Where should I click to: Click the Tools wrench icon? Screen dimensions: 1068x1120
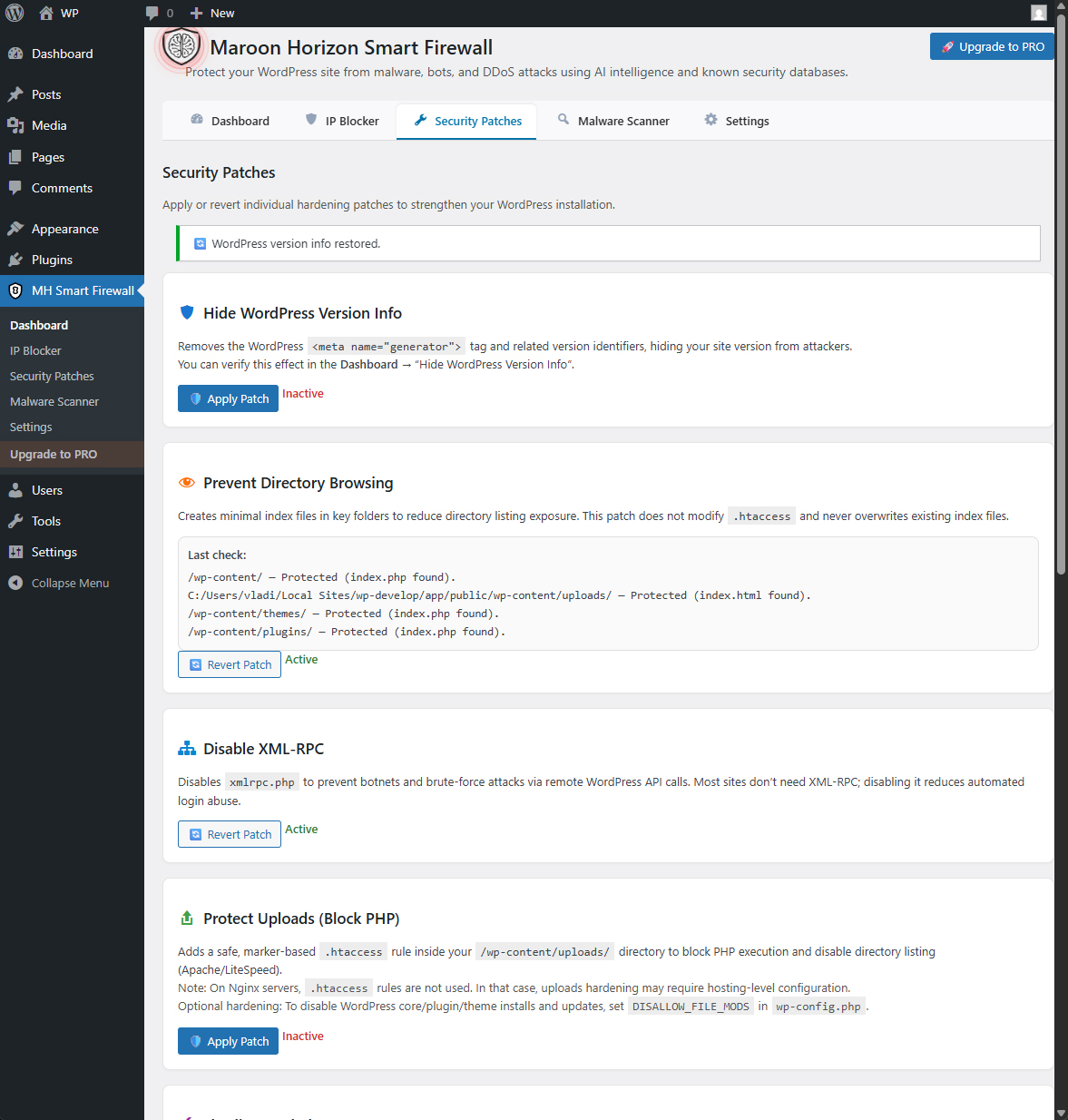tap(15, 521)
